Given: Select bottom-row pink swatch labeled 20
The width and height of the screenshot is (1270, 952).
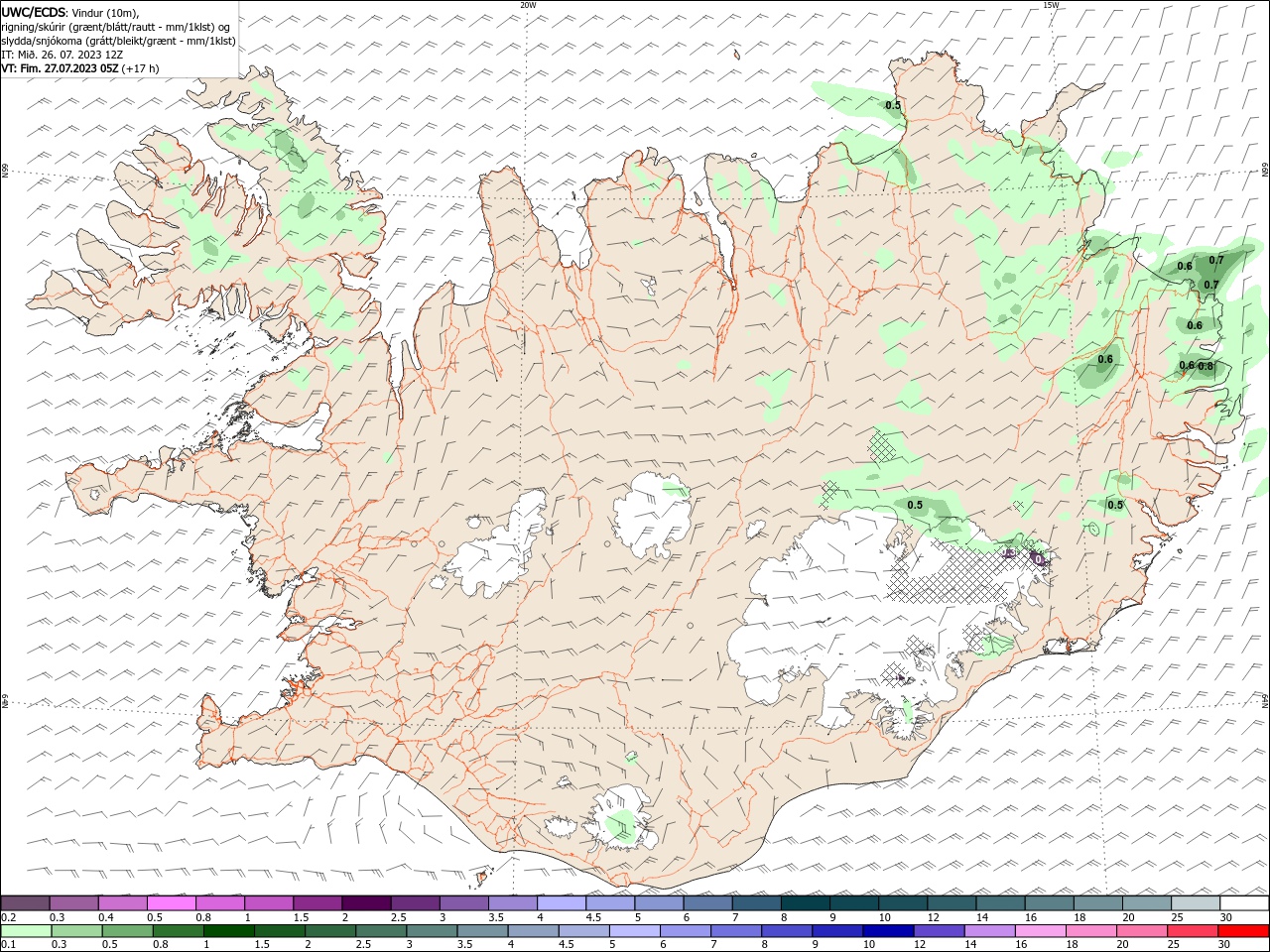Looking at the screenshot, I should pyautogui.click(x=1141, y=931).
